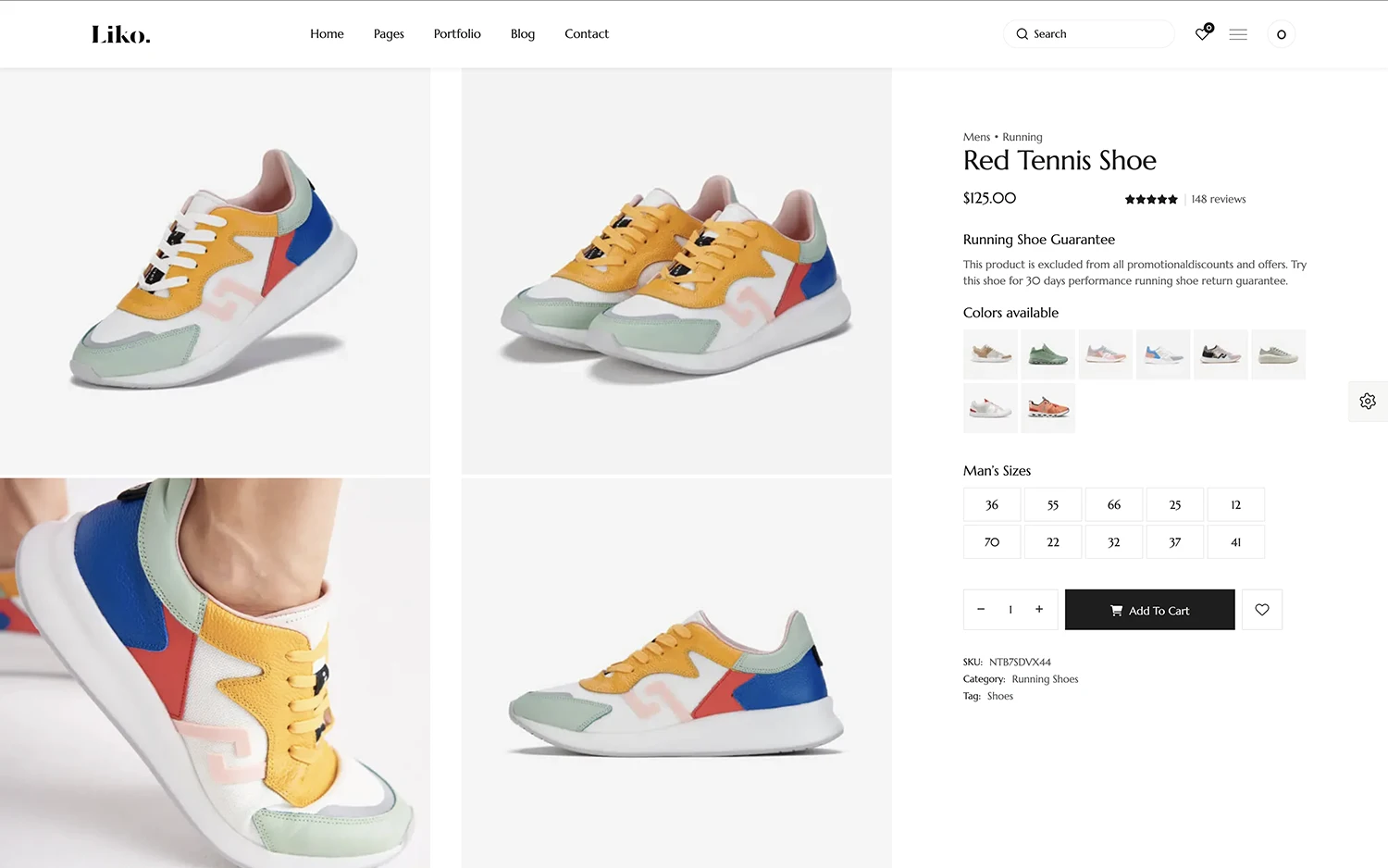The width and height of the screenshot is (1388, 868).
Task: Pick size 66
Action: [1114, 505]
